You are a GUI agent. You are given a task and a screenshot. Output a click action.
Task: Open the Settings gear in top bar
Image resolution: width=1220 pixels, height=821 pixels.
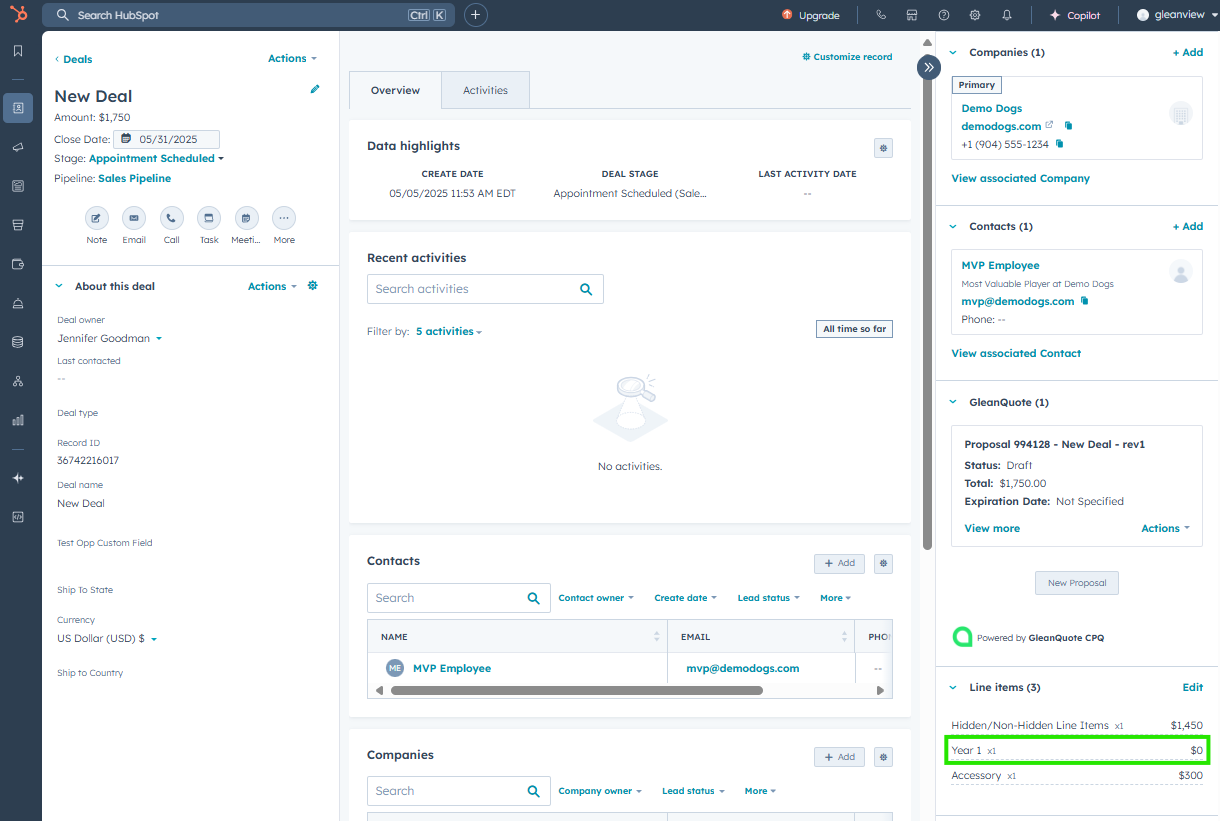975,15
